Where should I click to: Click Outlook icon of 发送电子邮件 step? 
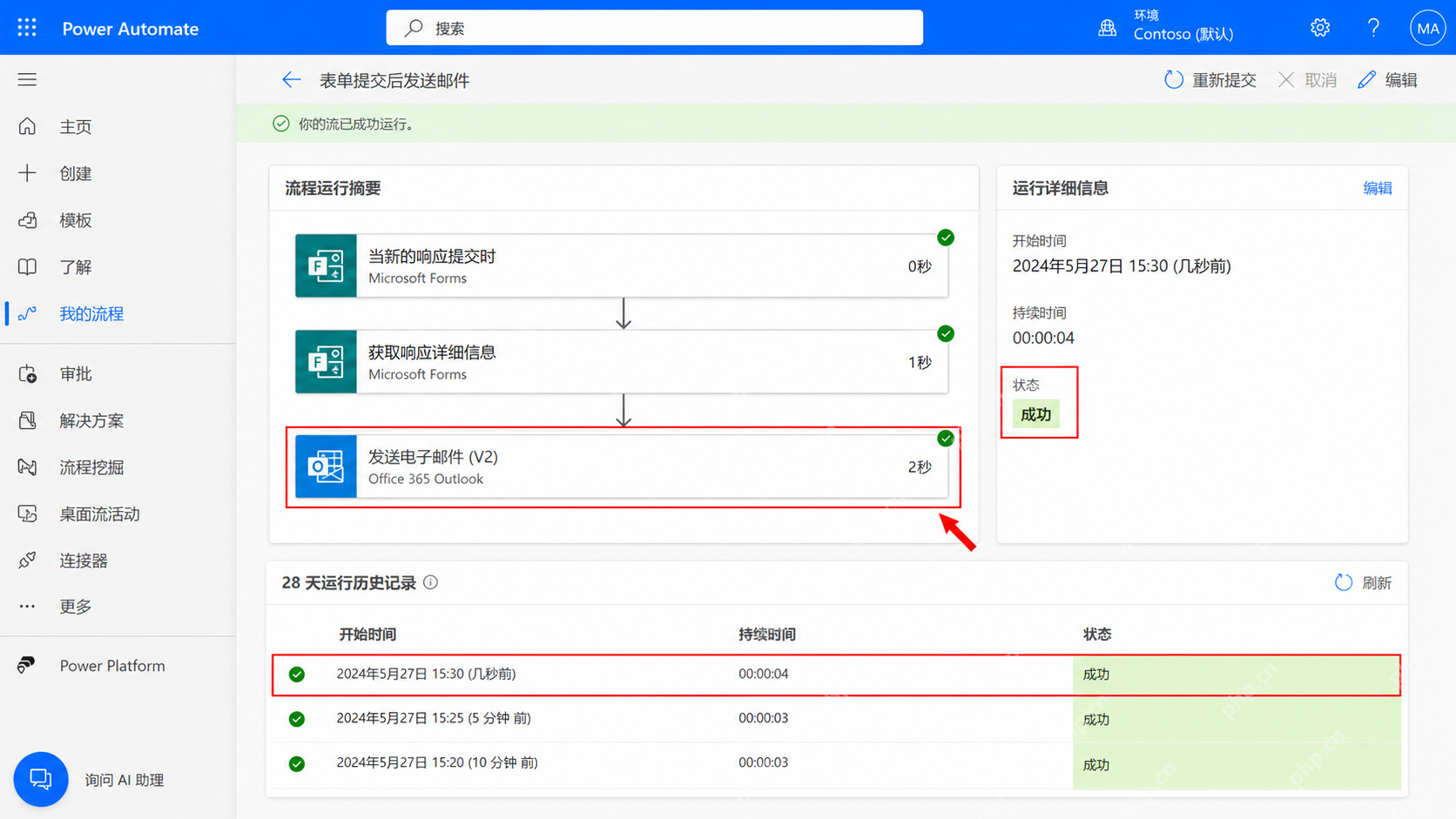click(326, 467)
